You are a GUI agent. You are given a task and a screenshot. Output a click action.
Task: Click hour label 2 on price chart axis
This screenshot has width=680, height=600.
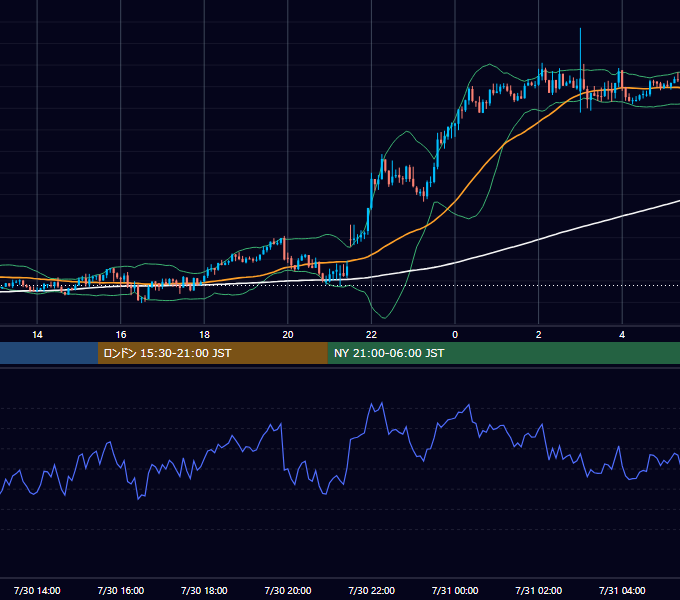coord(539,335)
